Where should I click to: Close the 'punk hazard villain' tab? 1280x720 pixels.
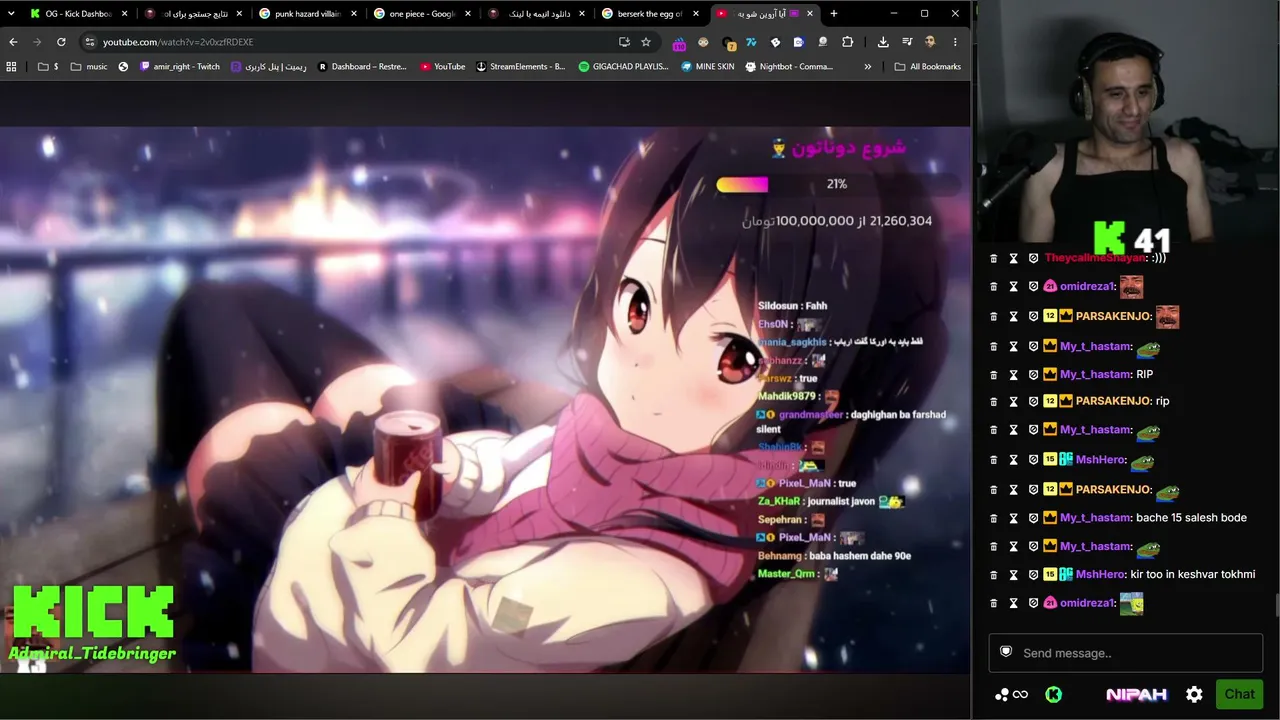coord(353,14)
